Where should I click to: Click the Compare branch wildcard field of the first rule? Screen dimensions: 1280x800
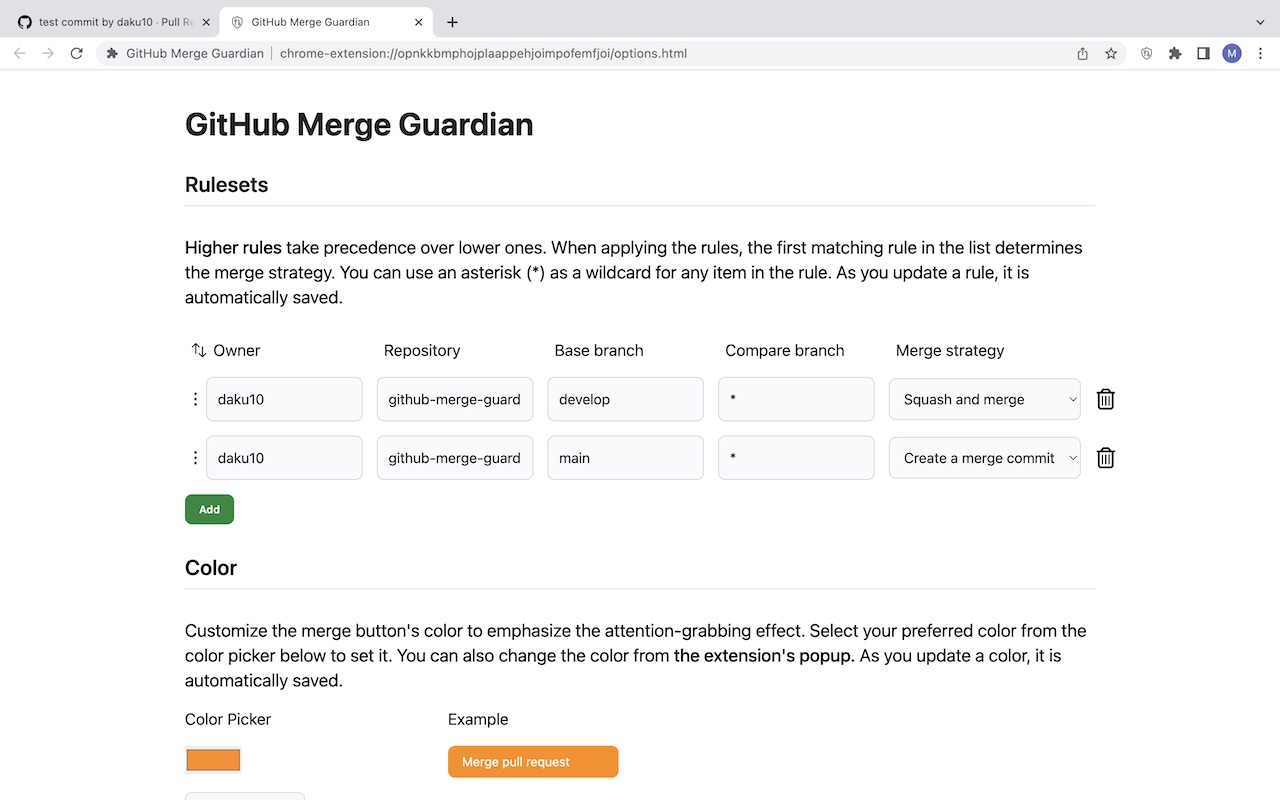(796, 398)
